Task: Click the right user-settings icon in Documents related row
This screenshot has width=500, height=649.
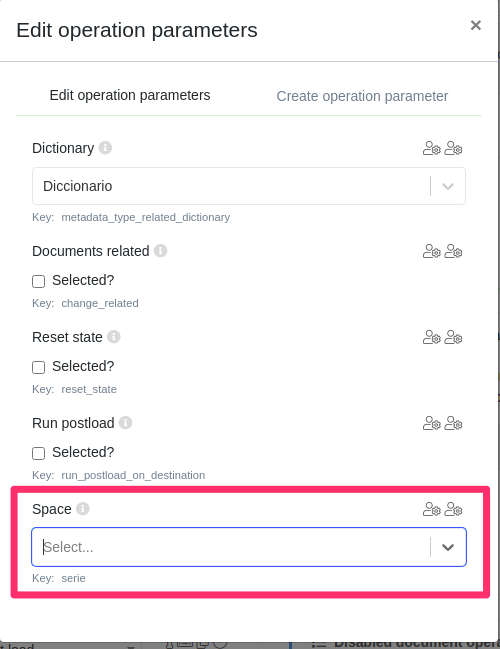Action: (x=453, y=251)
